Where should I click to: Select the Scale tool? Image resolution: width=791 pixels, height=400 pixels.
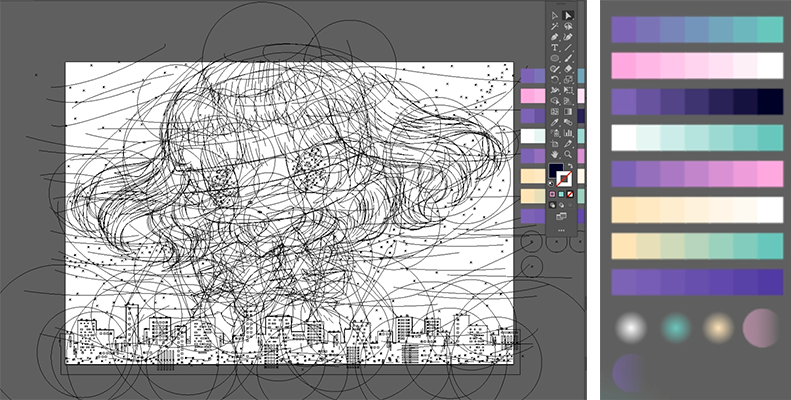click(x=568, y=79)
